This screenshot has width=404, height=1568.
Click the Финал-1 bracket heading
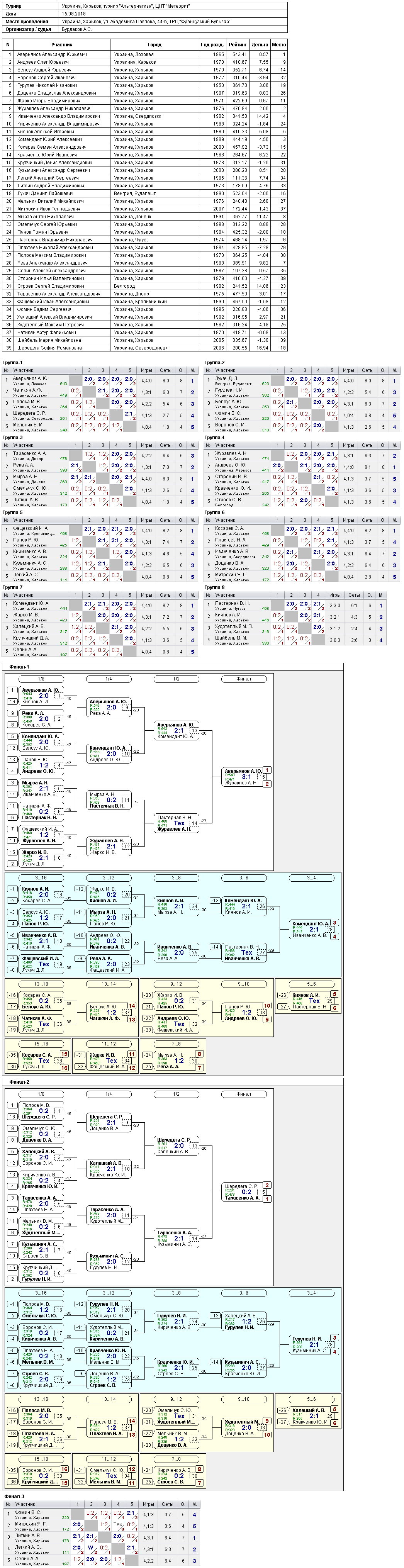pyautogui.click(x=19, y=667)
